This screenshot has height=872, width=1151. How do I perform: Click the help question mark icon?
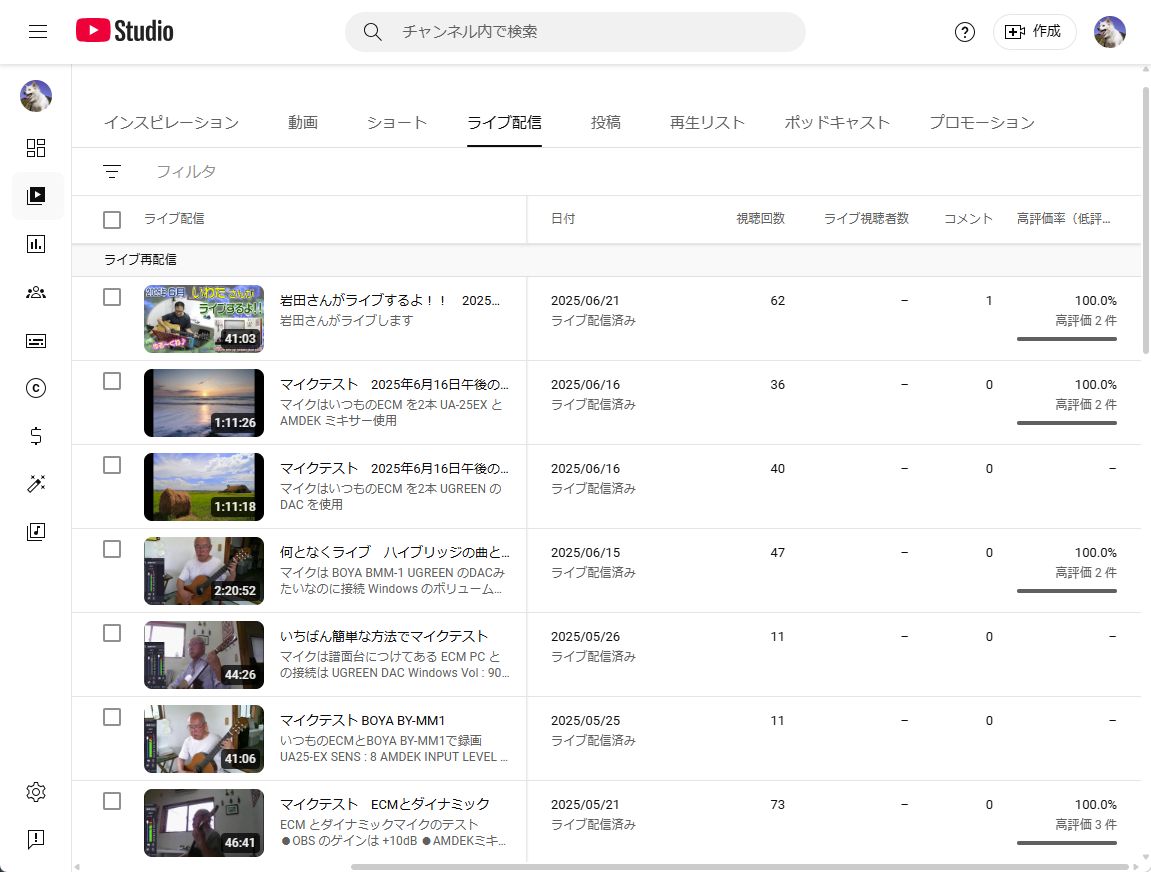point(964,32)
